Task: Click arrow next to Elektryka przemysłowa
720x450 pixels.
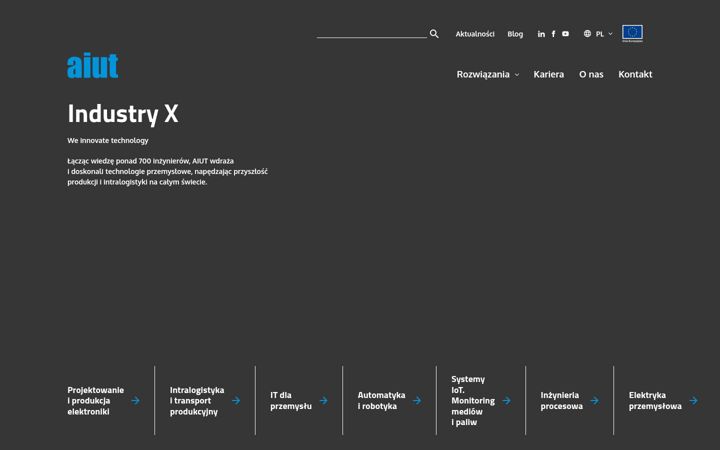Action: click(693, 401)
